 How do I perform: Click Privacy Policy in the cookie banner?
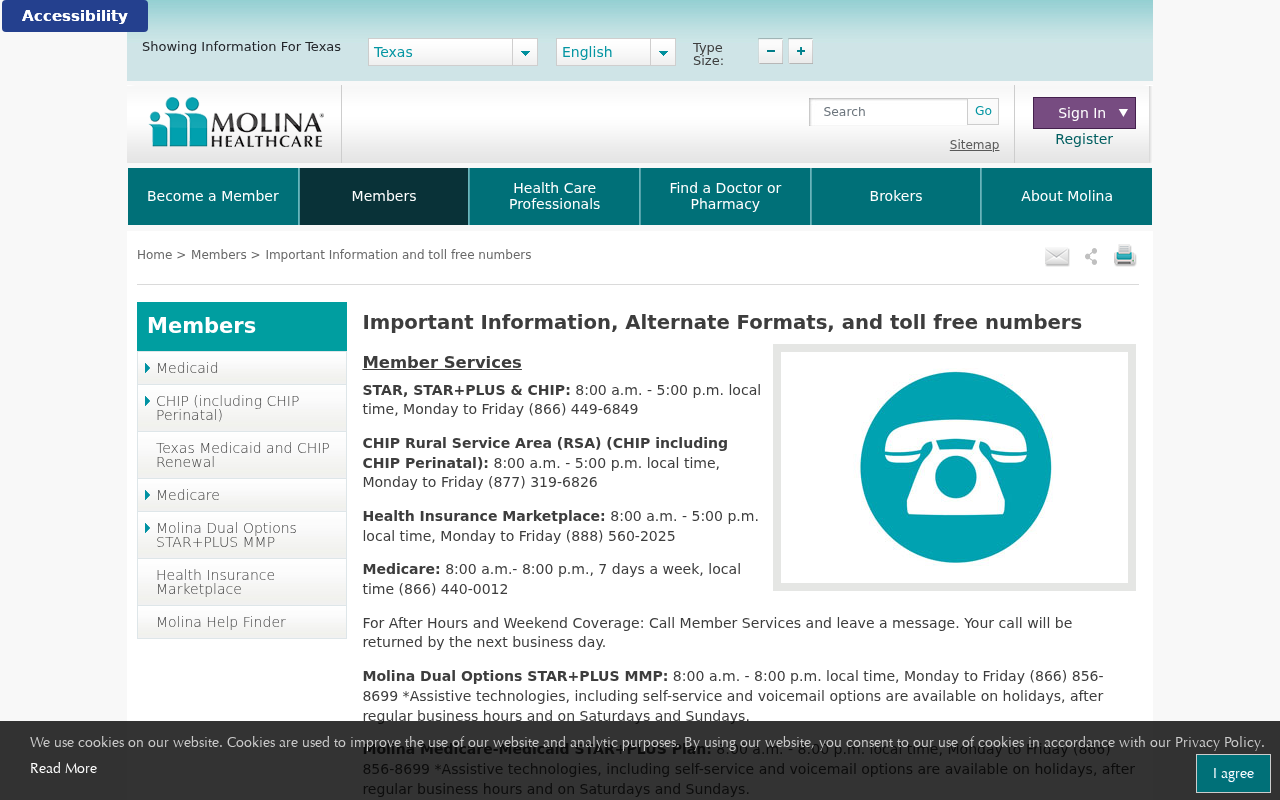pyautogui.click(x=1219, y=742)
